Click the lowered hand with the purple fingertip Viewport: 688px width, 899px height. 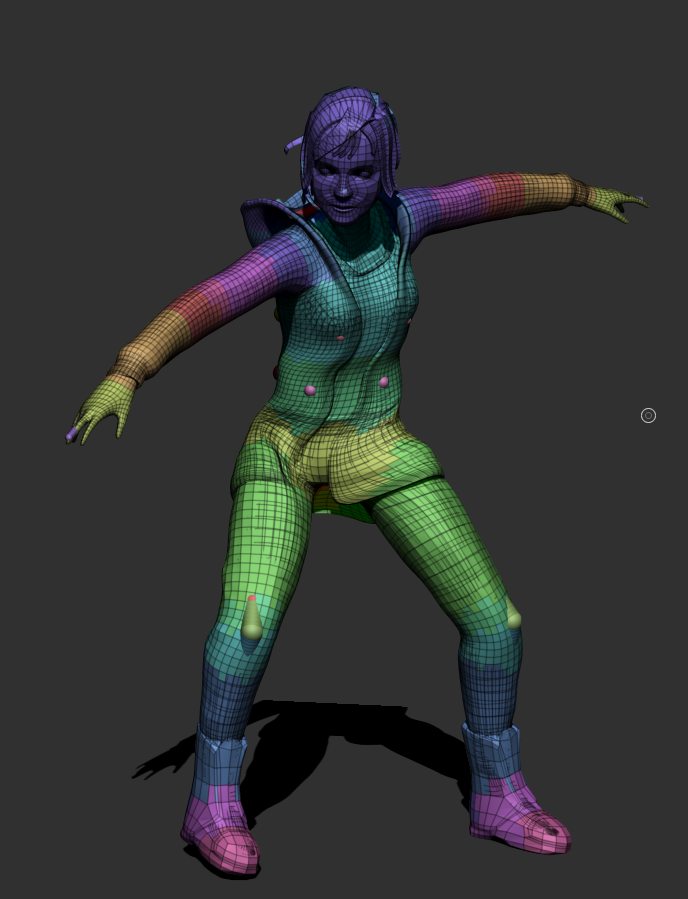[x=100, y=410]
